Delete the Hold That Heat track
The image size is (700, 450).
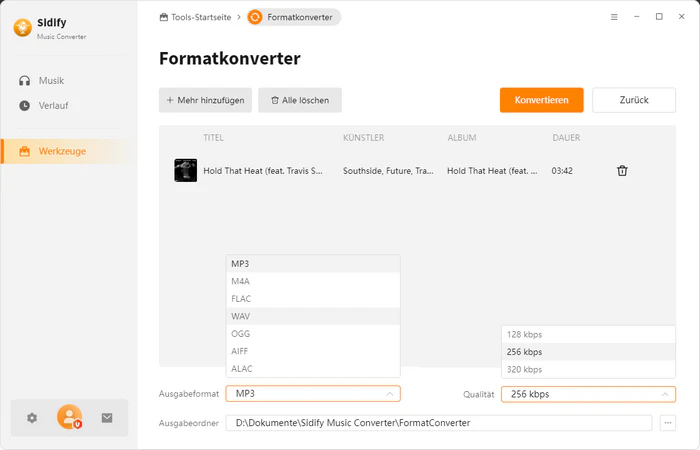pyautogui.click(x=622, y=171)
